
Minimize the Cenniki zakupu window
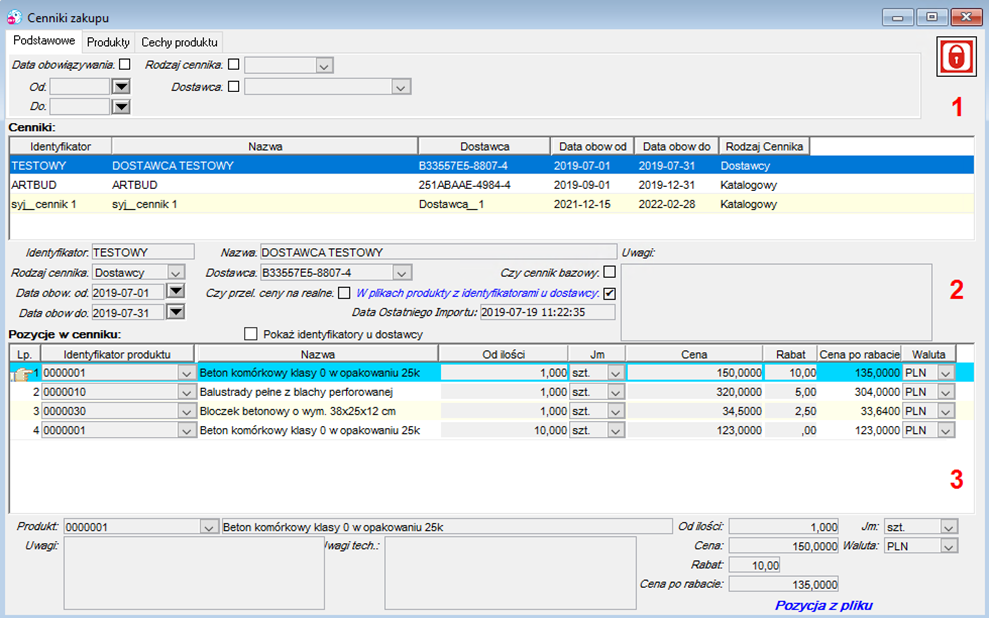click(x=897, y=17)
